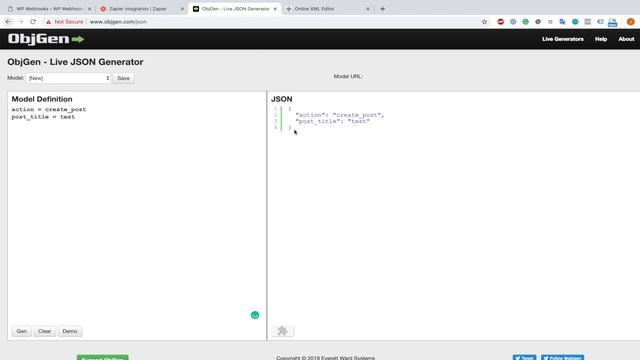
Task: Click the teal round extension icon
Action: tap(575, 22)
